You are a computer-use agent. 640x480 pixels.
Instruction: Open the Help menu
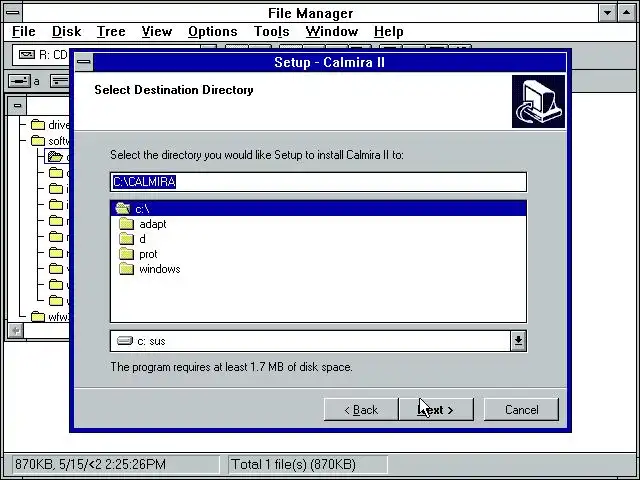389,31
